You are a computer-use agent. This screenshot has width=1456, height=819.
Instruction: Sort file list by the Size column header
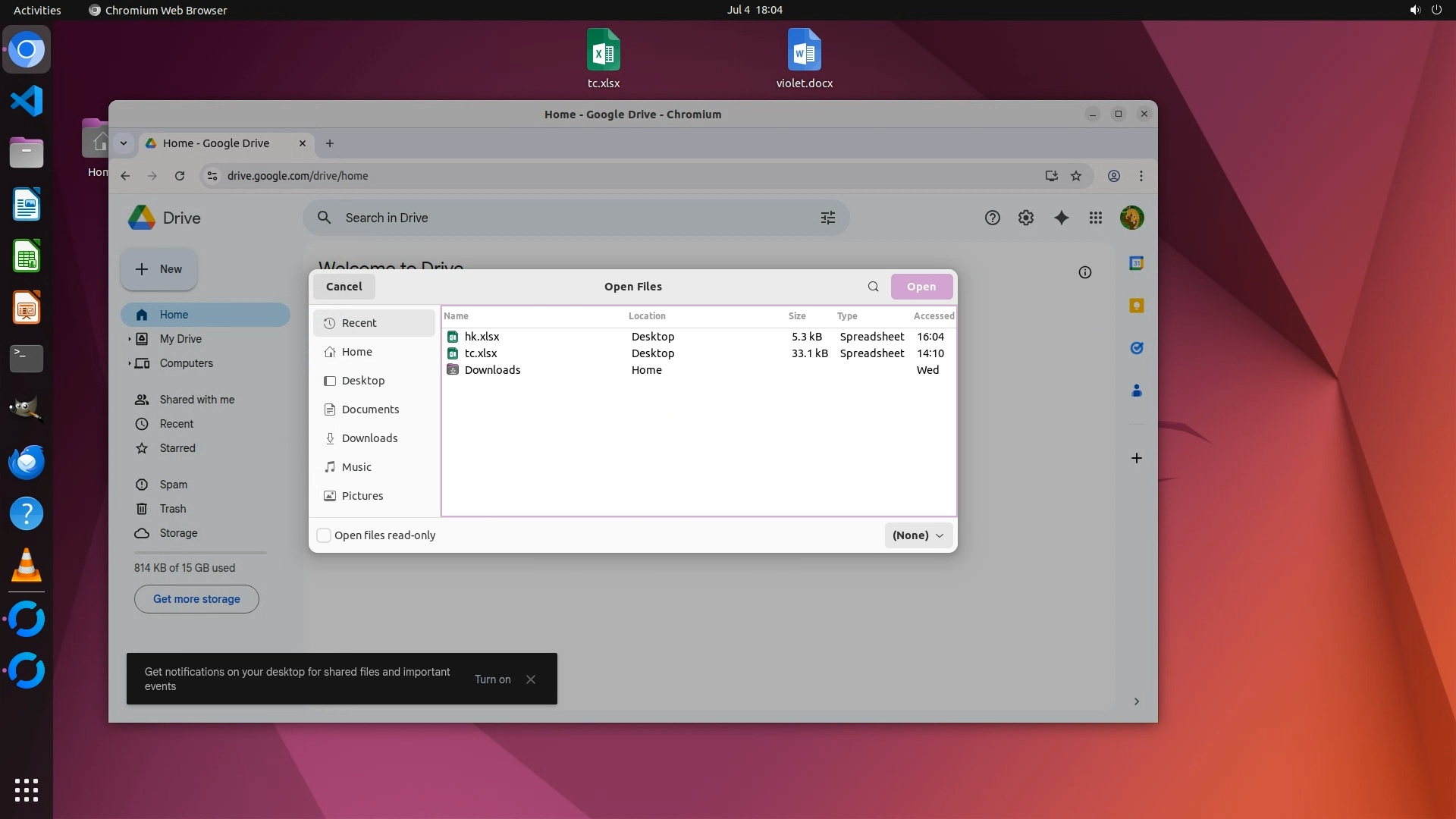click(x=796, y=316)
